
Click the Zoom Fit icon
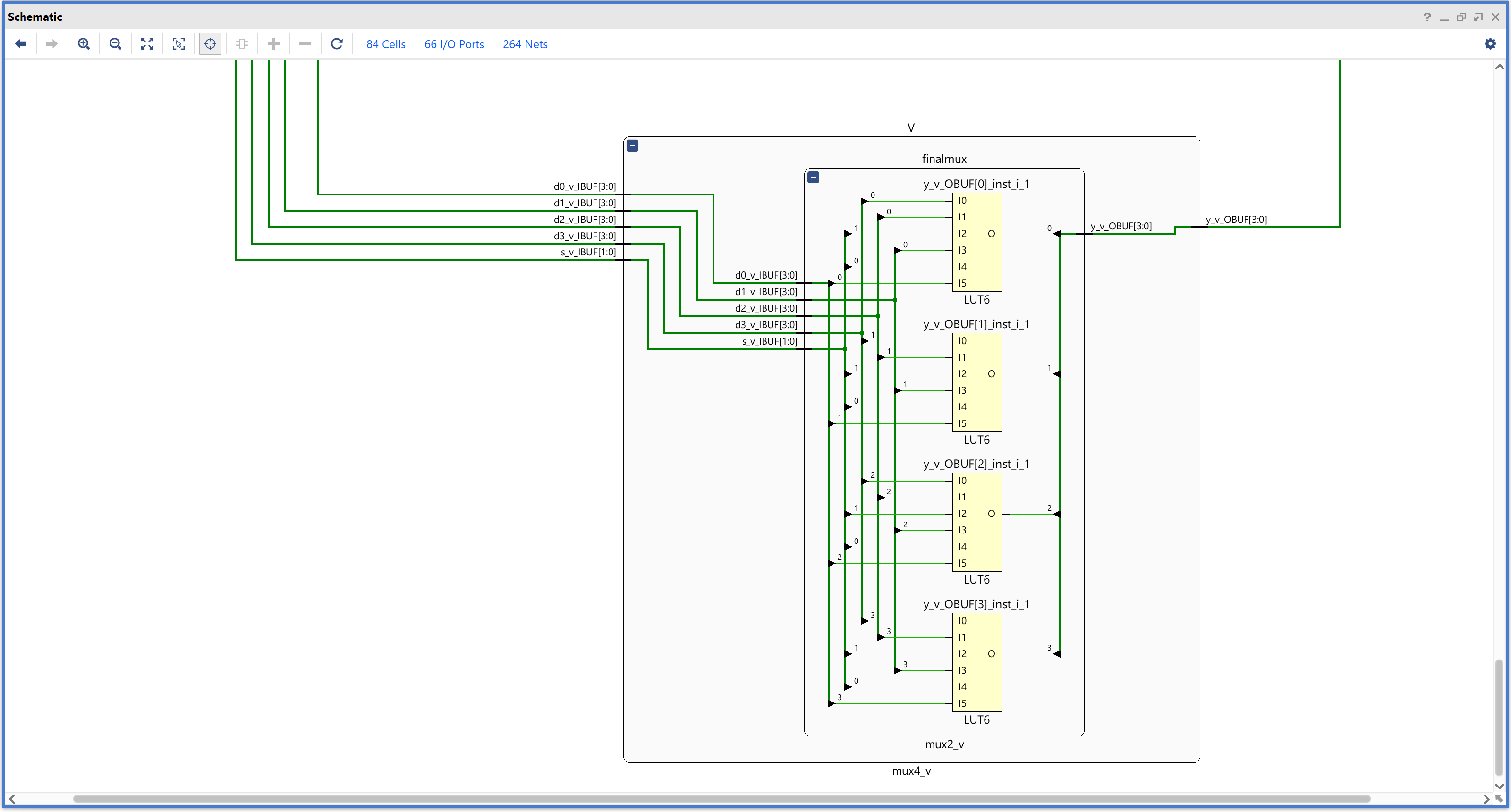(147, 44)
